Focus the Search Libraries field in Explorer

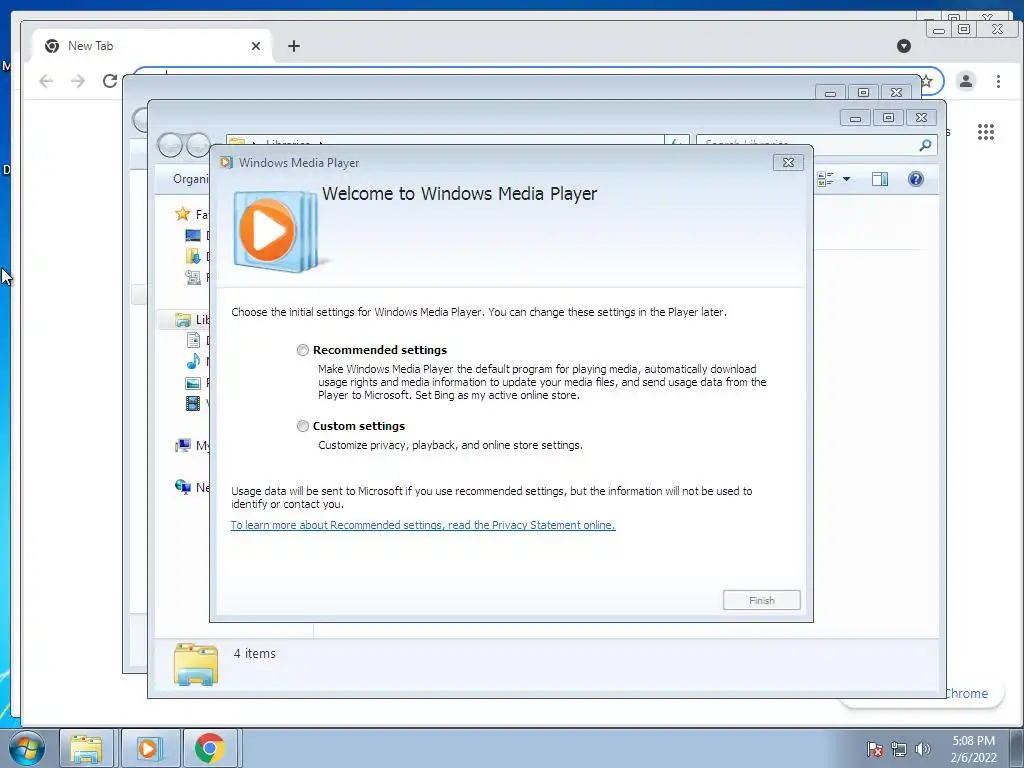coord(816,145)
